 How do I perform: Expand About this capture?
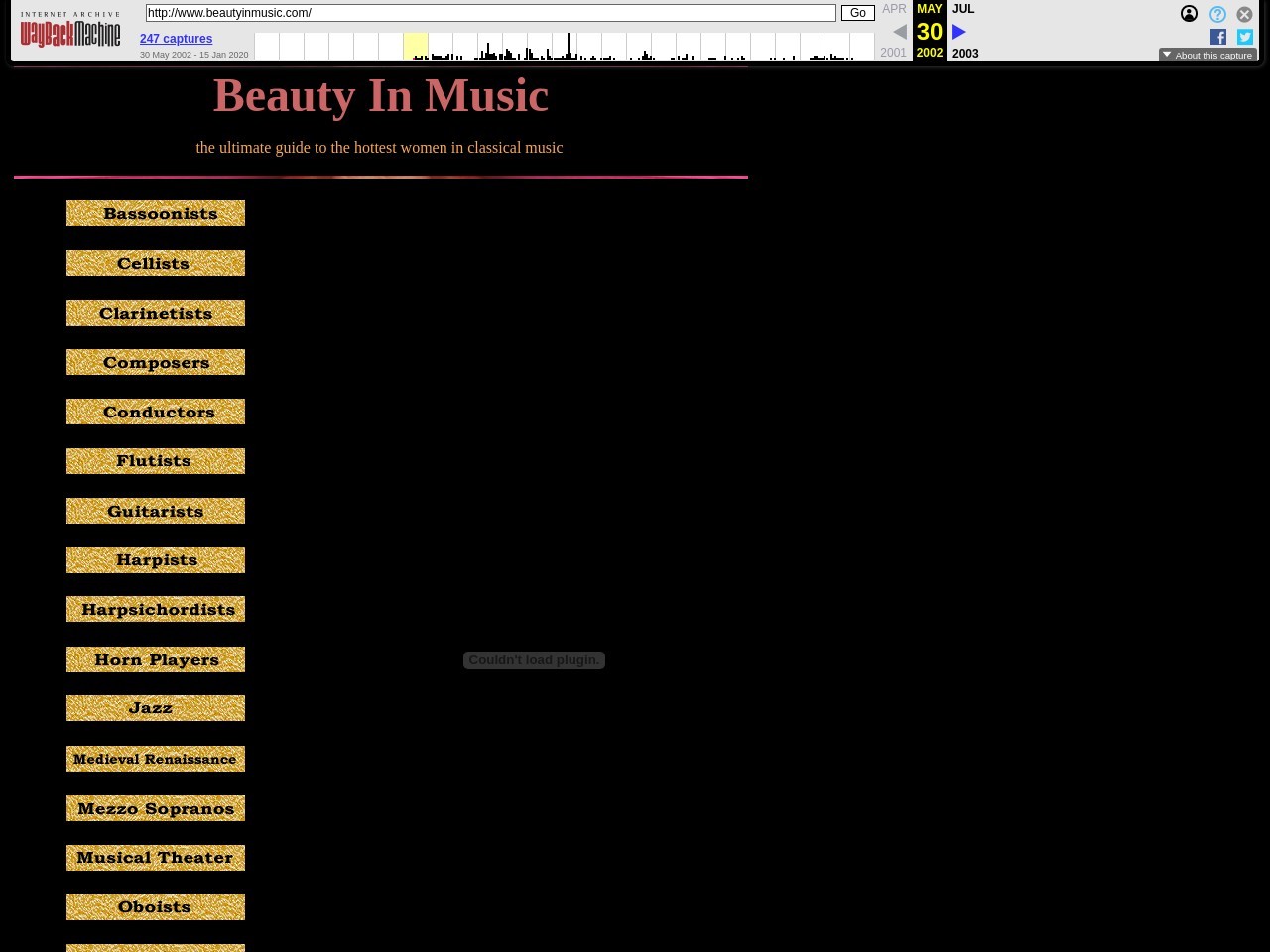coord(1207,56)
